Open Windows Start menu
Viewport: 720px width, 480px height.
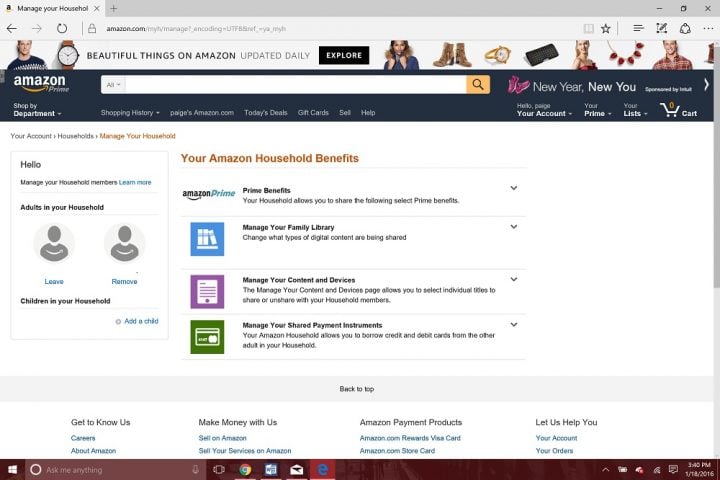(x=12, y=469)
